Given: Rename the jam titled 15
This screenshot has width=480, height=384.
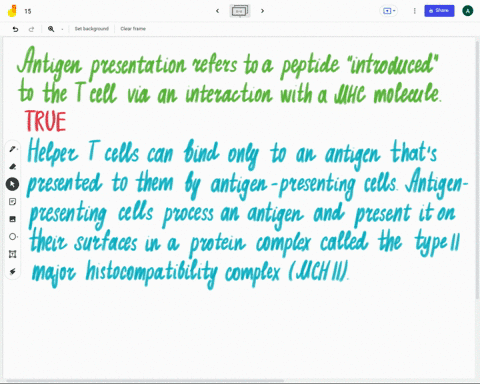Looking at the screenshot, I should (x=28, y=11).
